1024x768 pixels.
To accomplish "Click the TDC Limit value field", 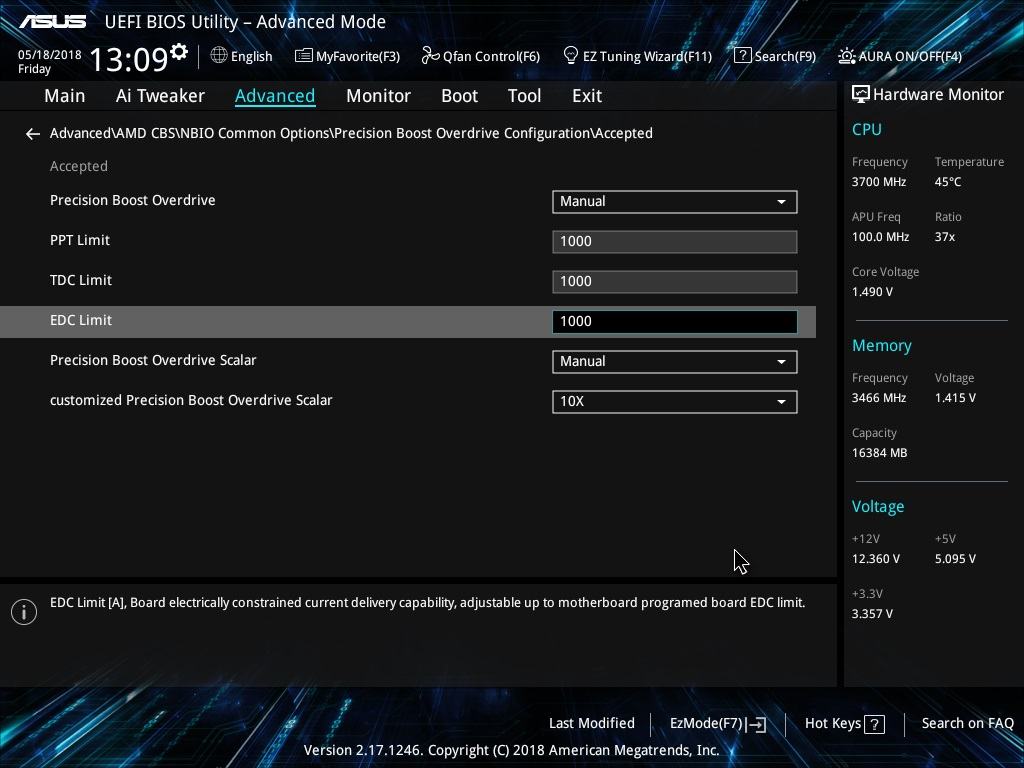I will (675, 281).
